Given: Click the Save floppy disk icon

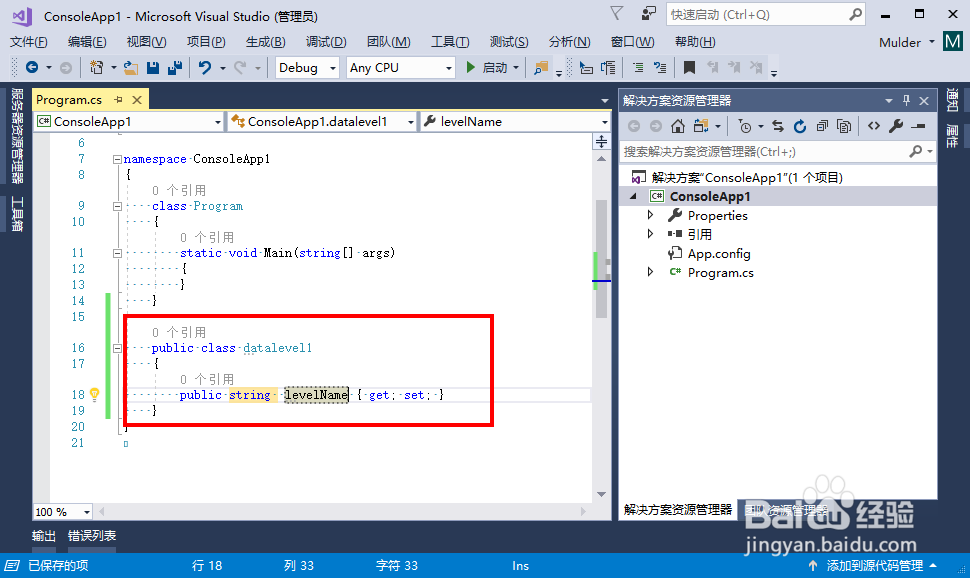Looking at the screenshot, I should pos(153,67).
